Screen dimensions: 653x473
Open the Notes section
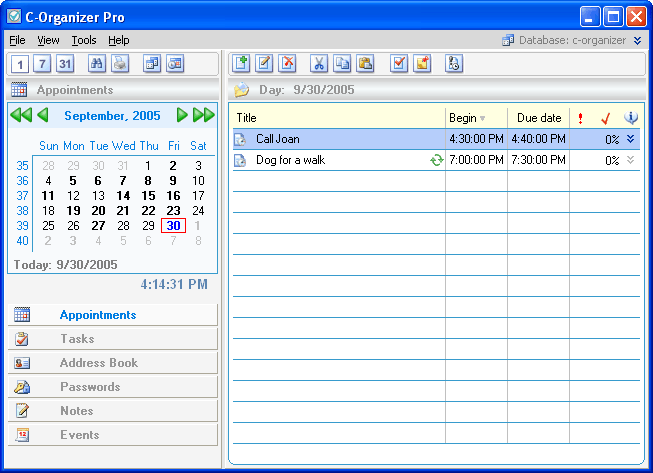[x=113, y=411]
